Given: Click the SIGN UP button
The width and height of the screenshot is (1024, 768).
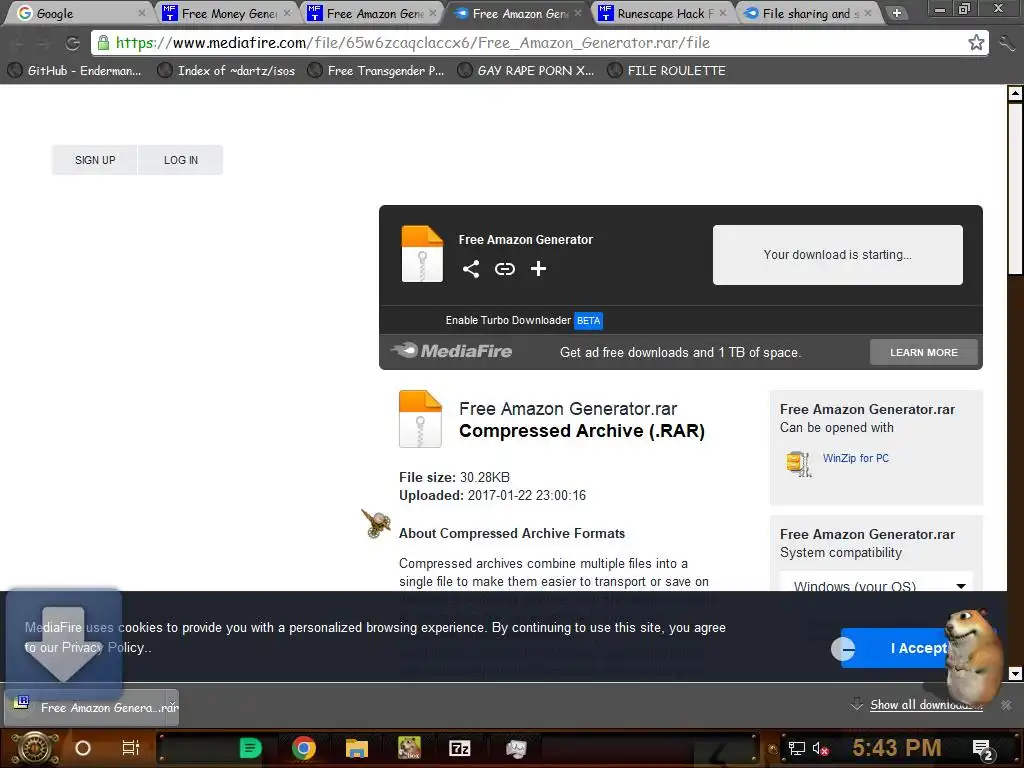Looking at the screenshot, I should click(95, 160).
